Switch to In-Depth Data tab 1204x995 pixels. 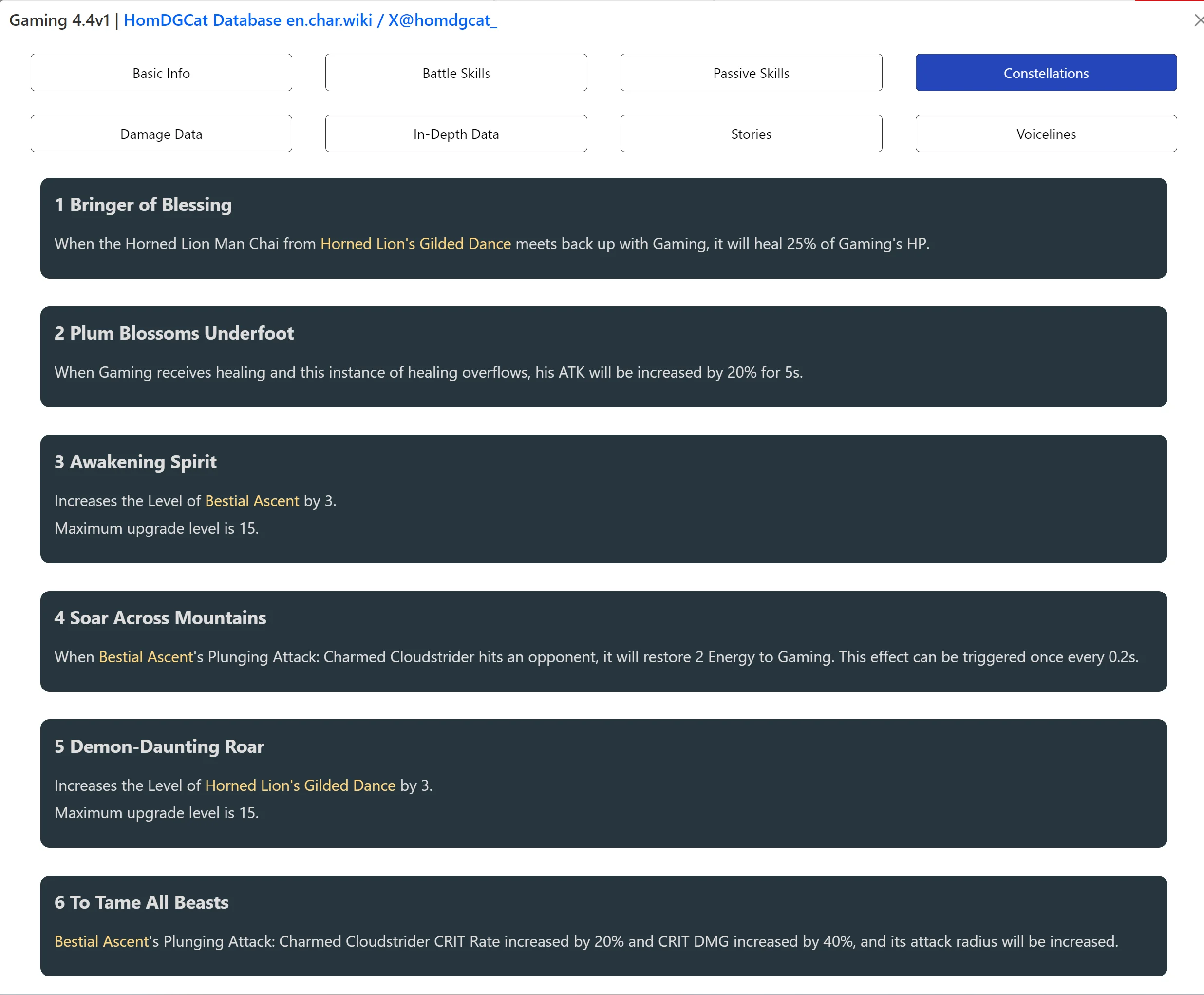pos(456,134)
